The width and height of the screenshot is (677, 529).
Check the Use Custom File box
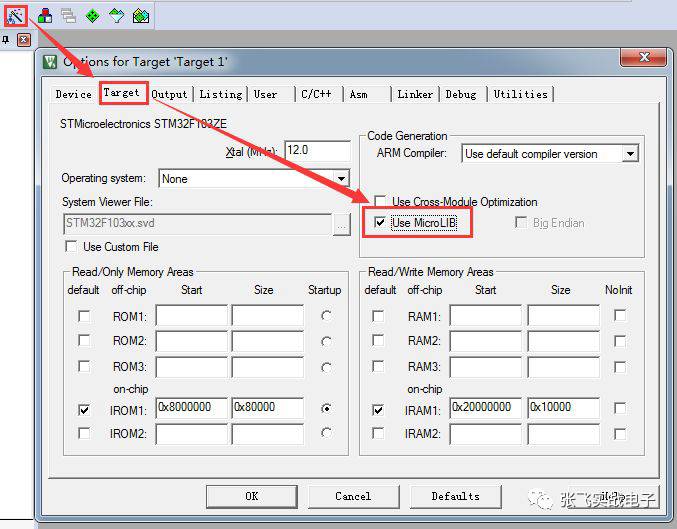(x=71, y=247)
